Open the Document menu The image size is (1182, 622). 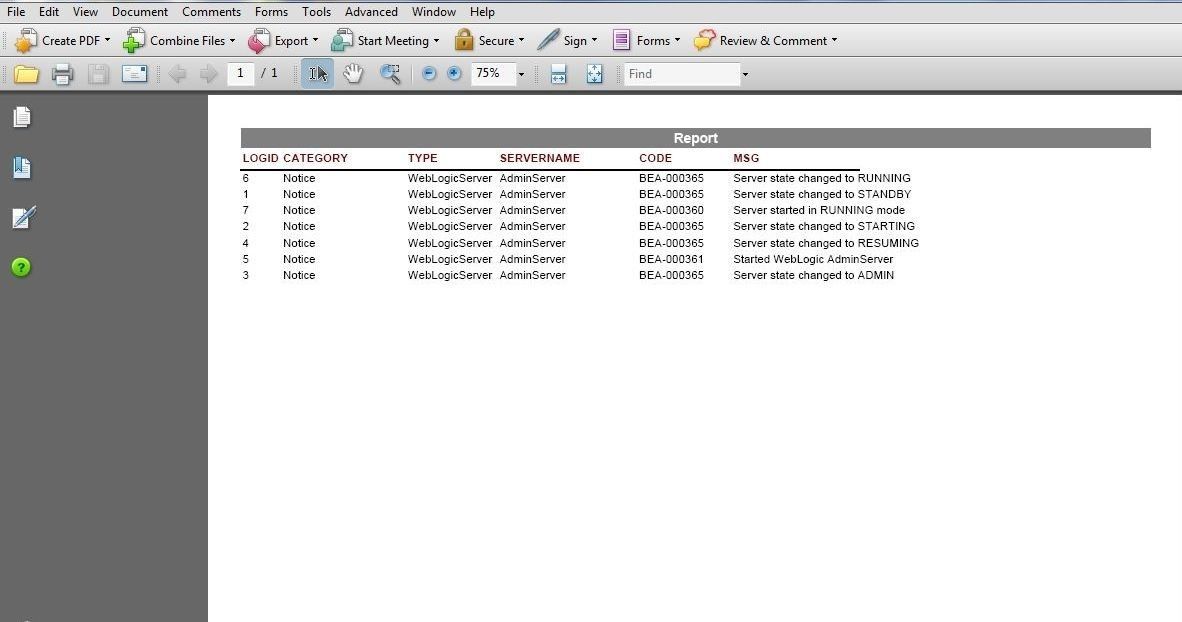139,12
